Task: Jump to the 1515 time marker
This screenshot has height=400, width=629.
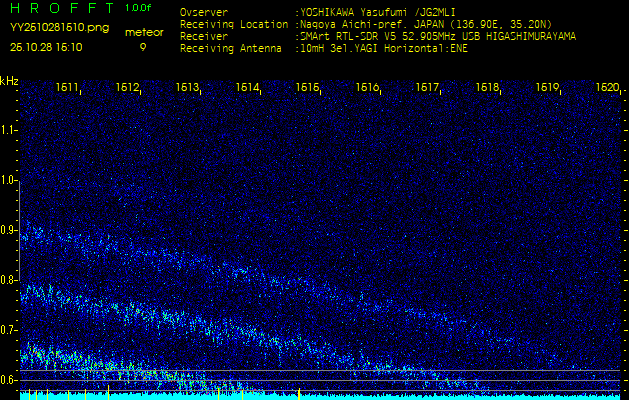Action: pyautogui.click(x=308, y=88)
